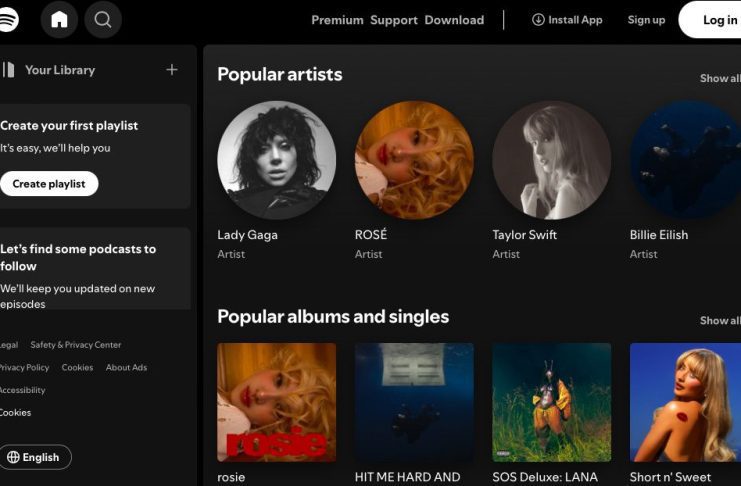This screenshot has width=741, height=486.
Task: Show all popular artists
Action: pos(720,78)
